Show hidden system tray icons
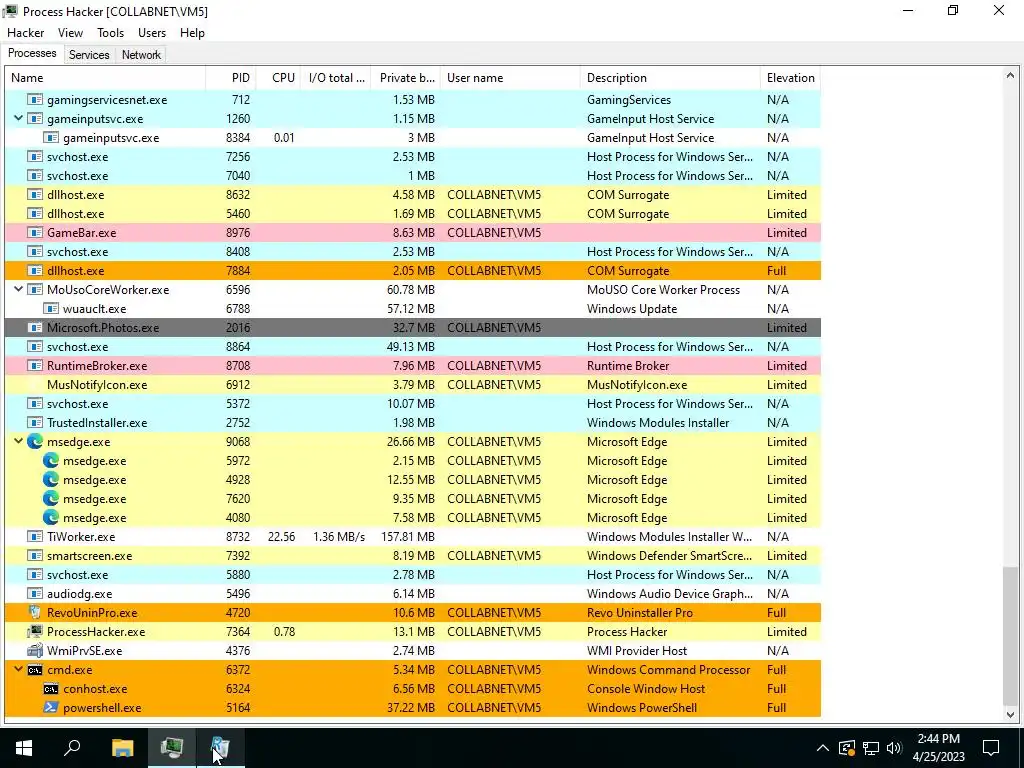This screenshot has height=768, width=1024. [823, 748]
